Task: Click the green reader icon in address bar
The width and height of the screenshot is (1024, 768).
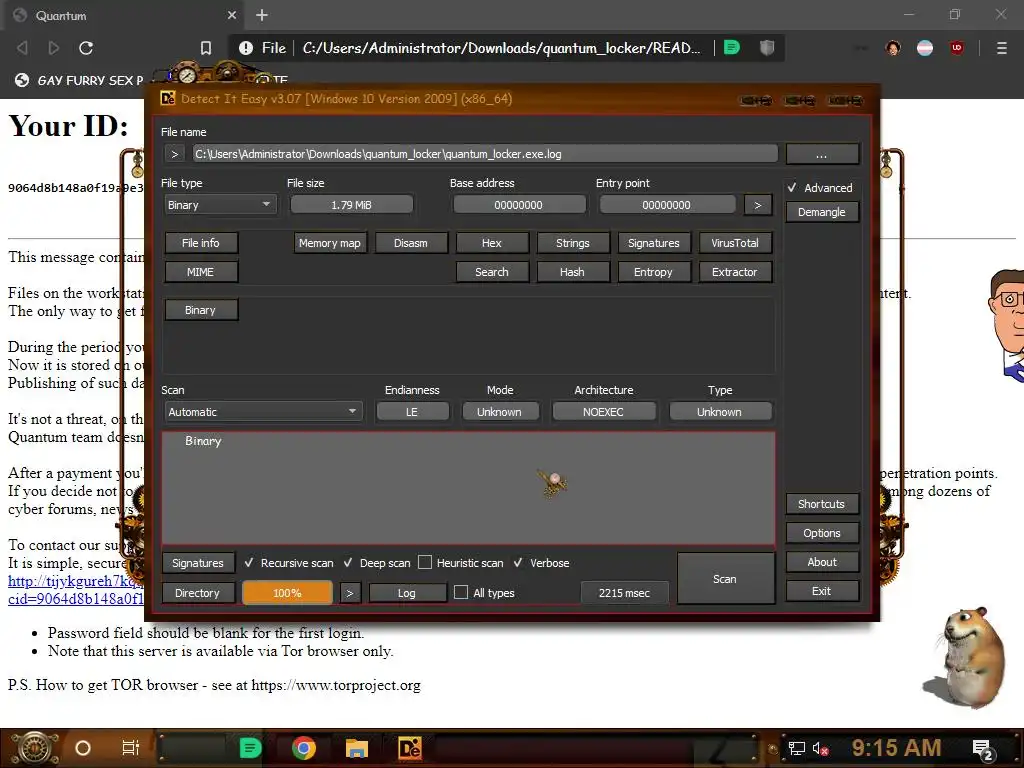Action: tap(732, 48)
